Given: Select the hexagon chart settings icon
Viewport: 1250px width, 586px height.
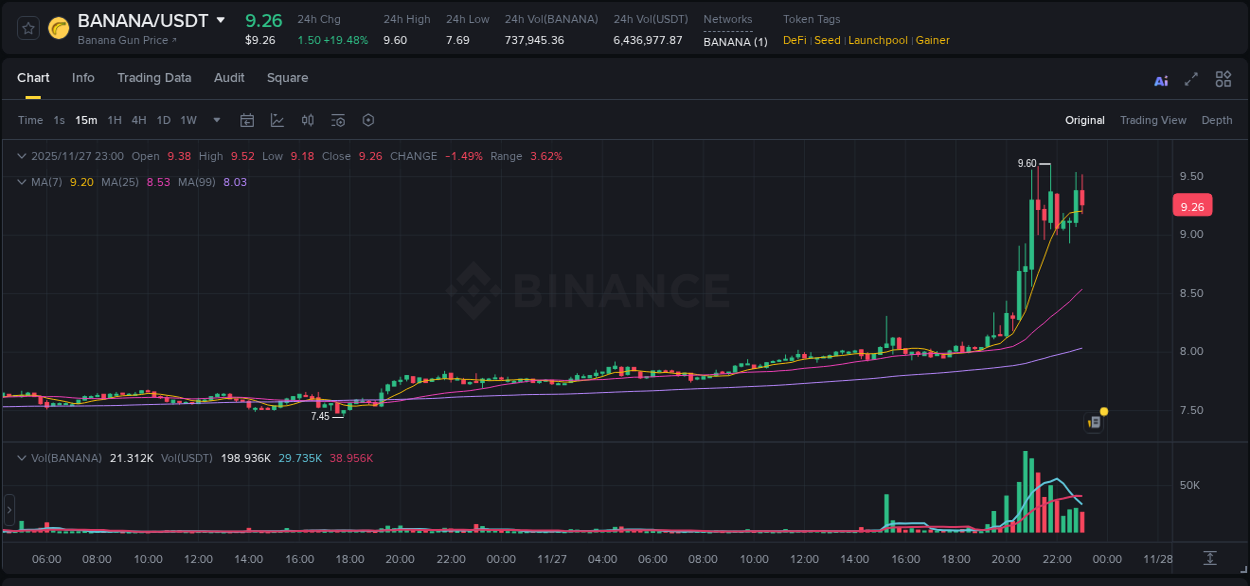Looking at the screenshot, I should click(368, 120).
